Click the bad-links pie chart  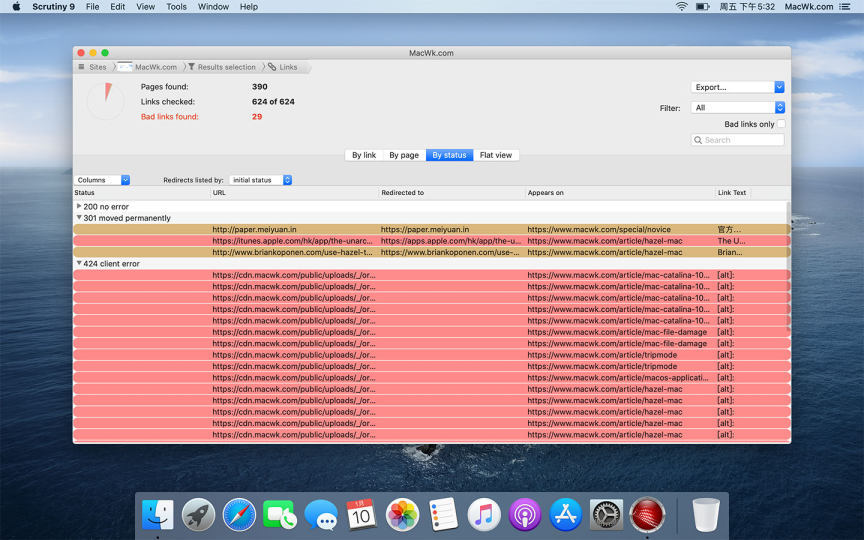tap(106, 101)
